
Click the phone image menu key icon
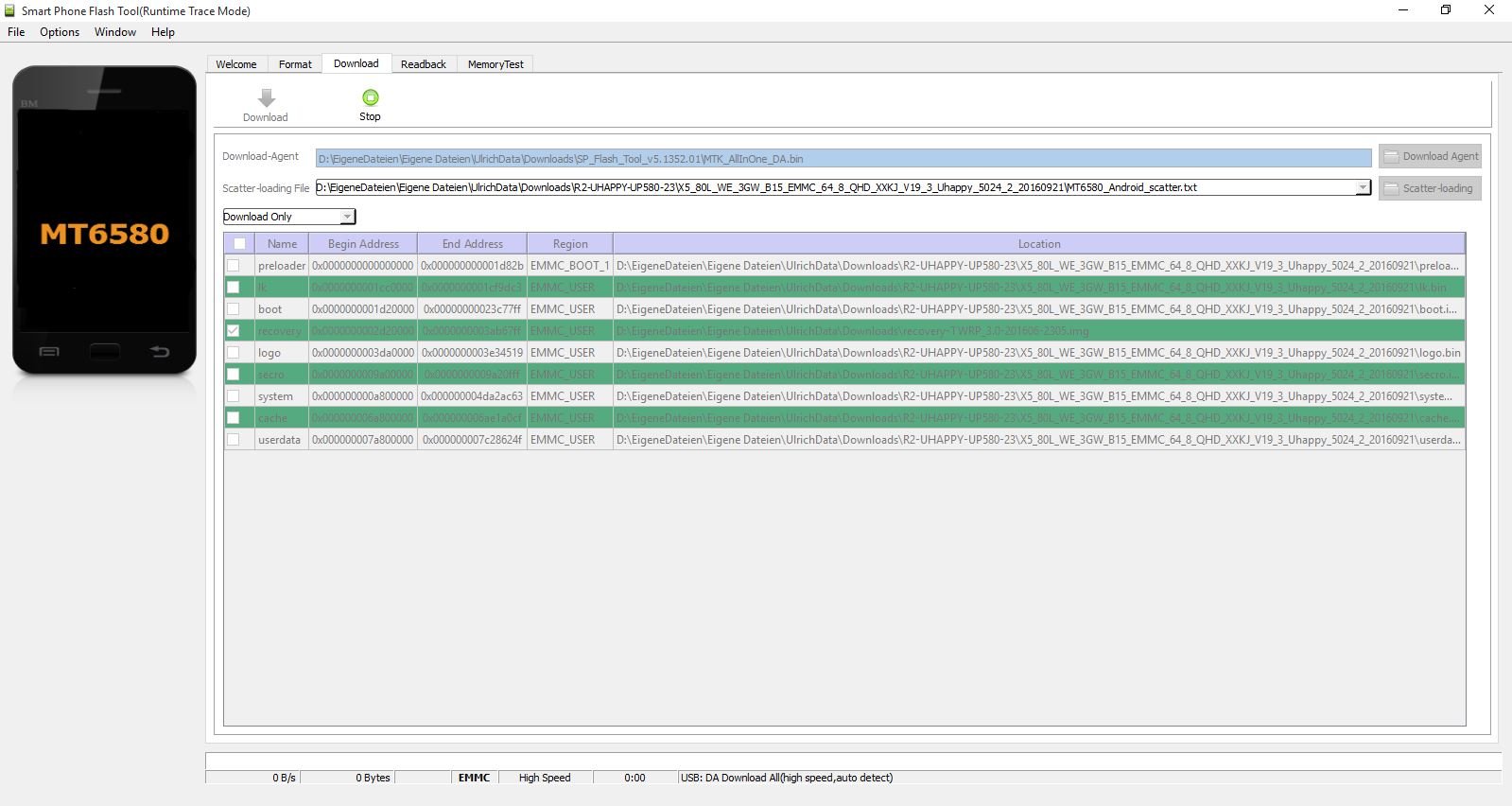[x=49, y=352]
